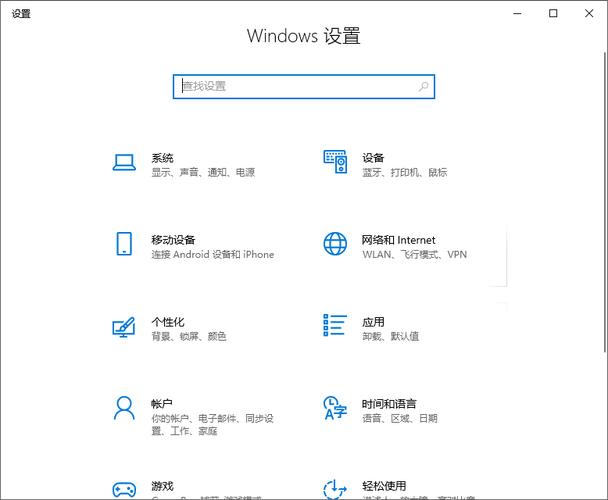Click the magnifier icon in search box
Image resolution: width=608 pixels, height=500 pixels.
pyautogui.click(x=424, y=87)
